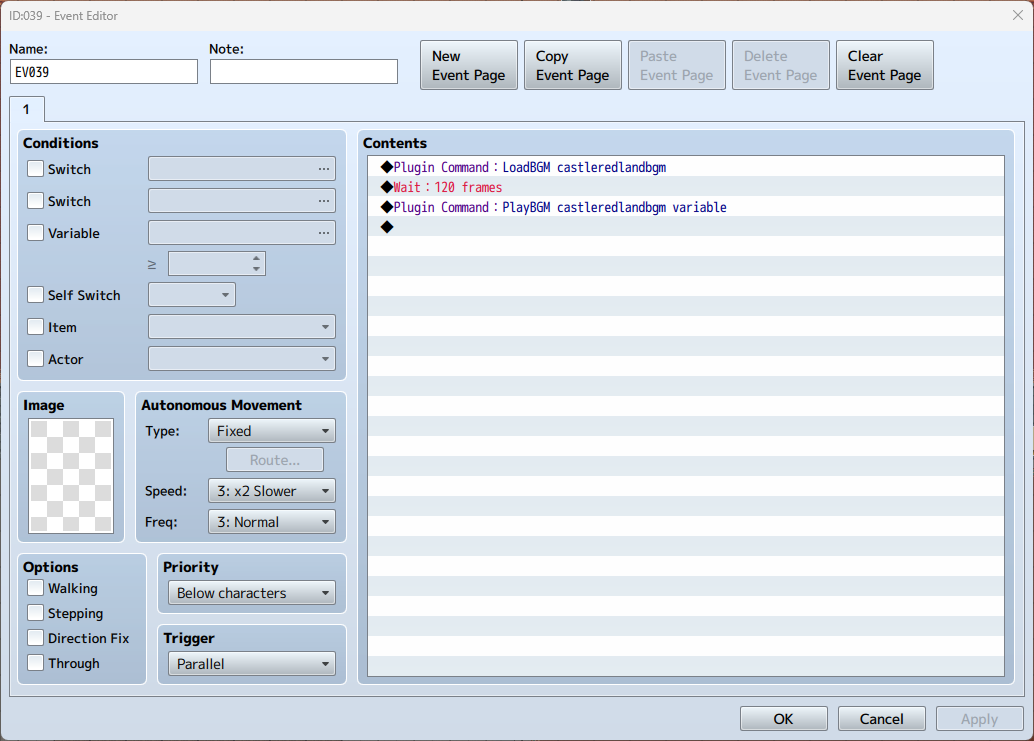Open Variable condition picker ellipsis

(x=323, y=233)
